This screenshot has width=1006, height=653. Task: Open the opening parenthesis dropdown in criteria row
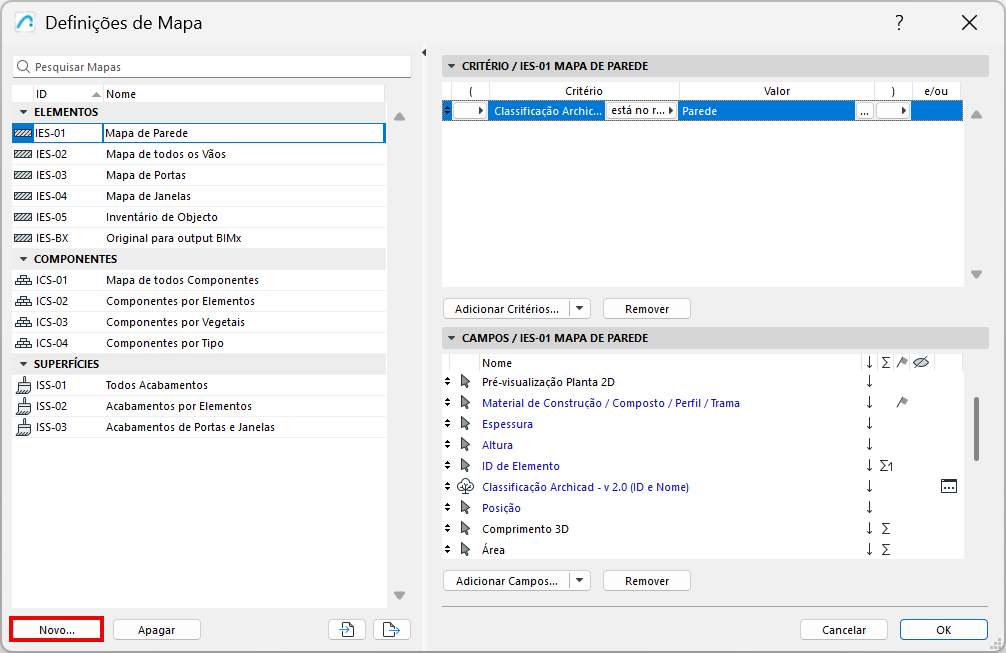click(x=470, y=110)
